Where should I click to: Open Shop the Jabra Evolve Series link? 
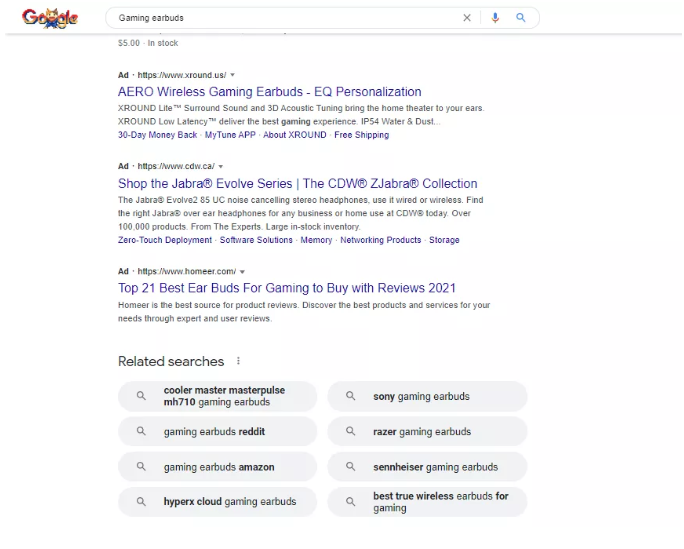coord(297,183)
